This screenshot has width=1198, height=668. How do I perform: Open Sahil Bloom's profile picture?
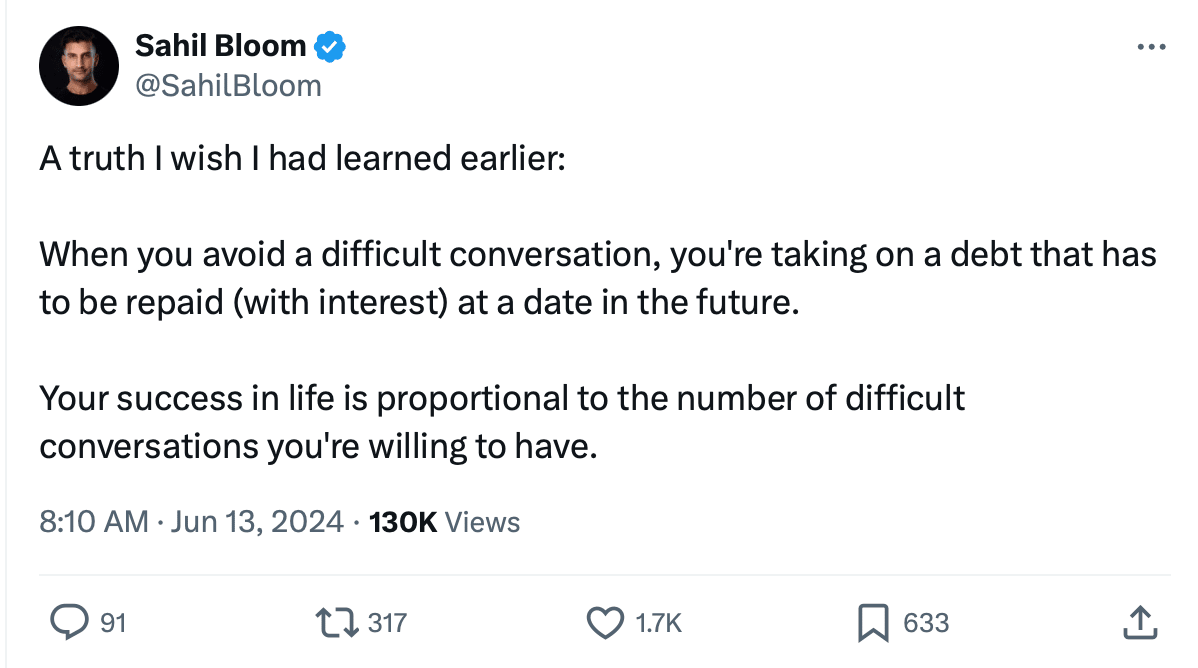79,66
